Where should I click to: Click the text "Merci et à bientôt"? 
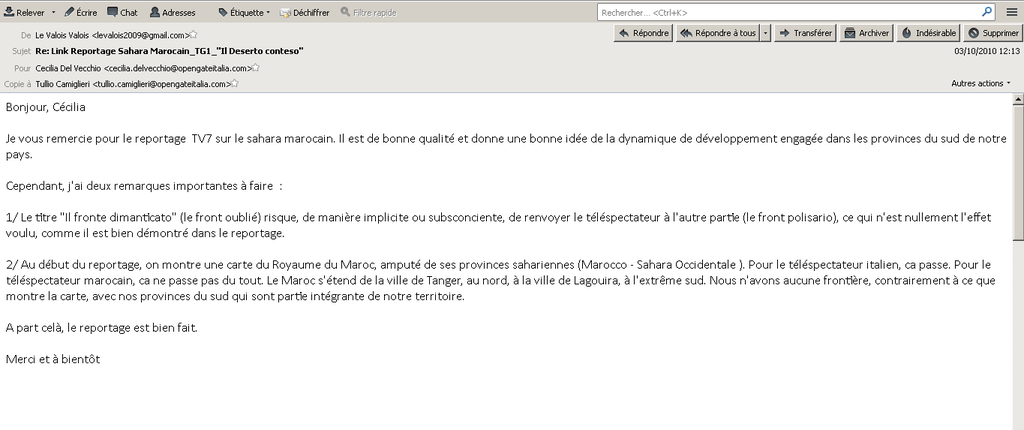pos(53,359)
